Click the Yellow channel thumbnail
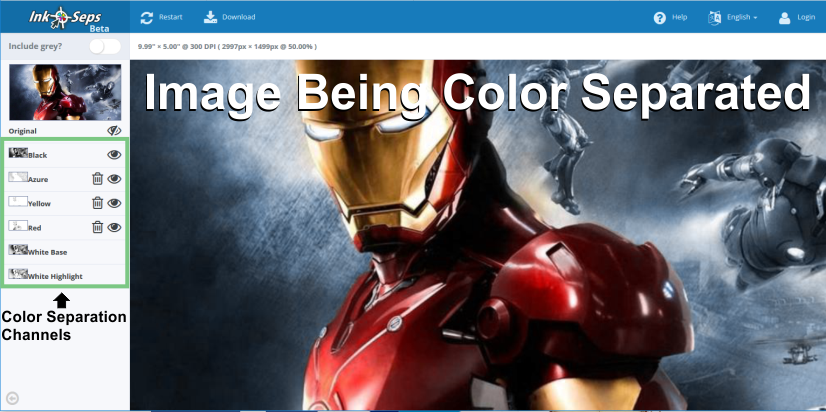 18,201
